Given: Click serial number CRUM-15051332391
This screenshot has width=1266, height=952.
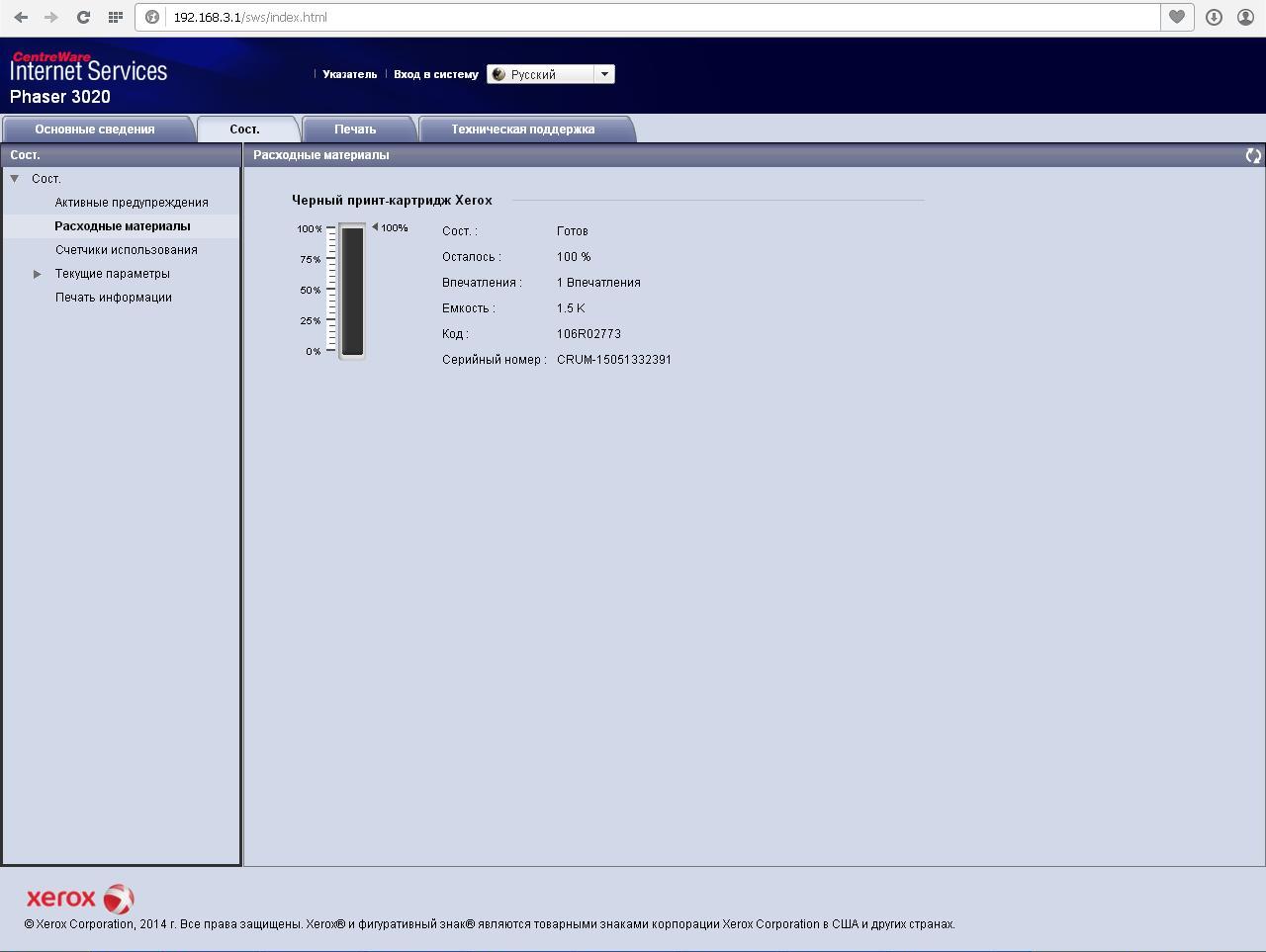Looking at the screenshot, I should (x=614, y=360).
